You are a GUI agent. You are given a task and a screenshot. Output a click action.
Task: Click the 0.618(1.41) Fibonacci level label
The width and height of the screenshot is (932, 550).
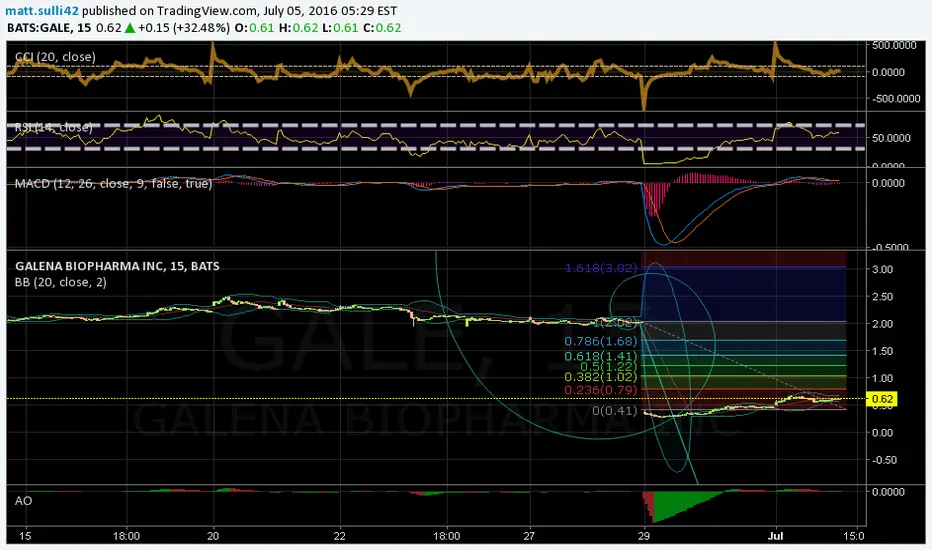(601, 357)
